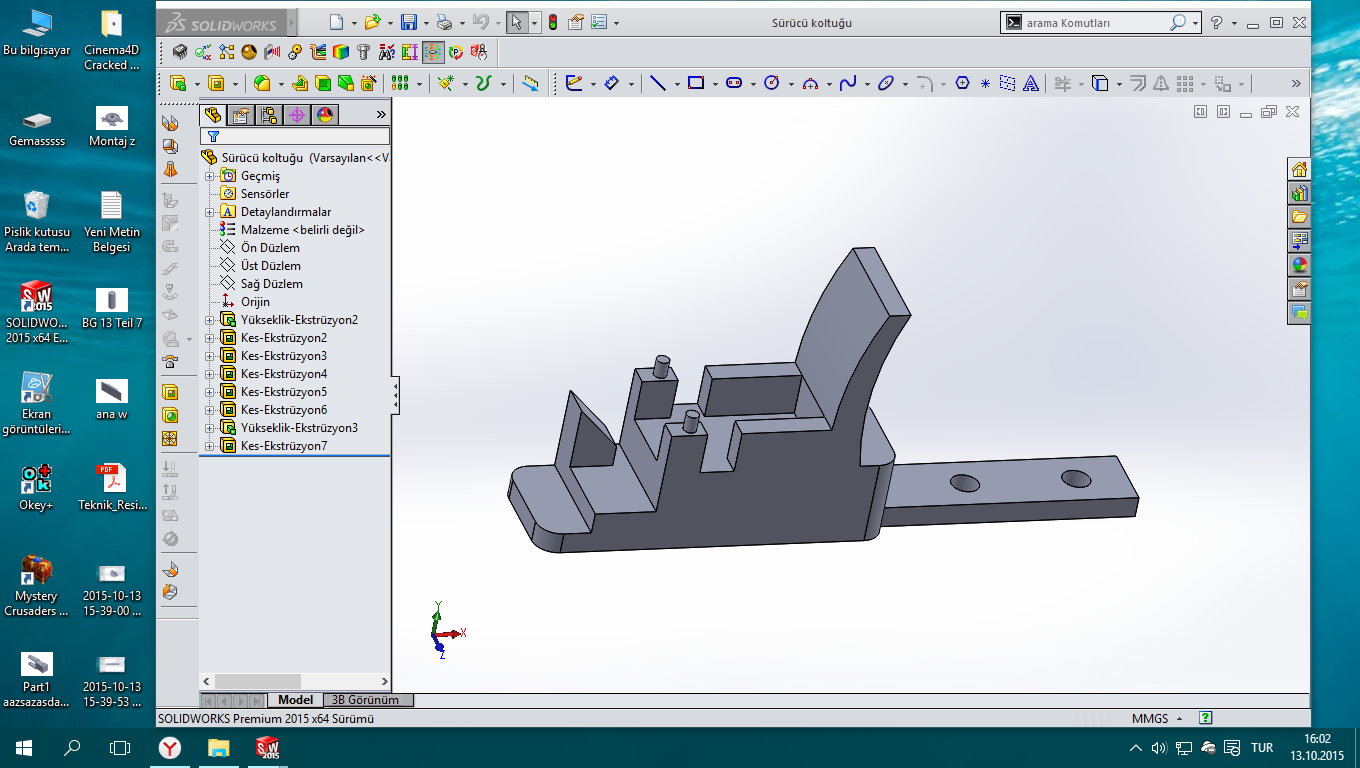Select the Line sketch tool
Screen dimensions: 1360x768
click(x=657, y=84)
